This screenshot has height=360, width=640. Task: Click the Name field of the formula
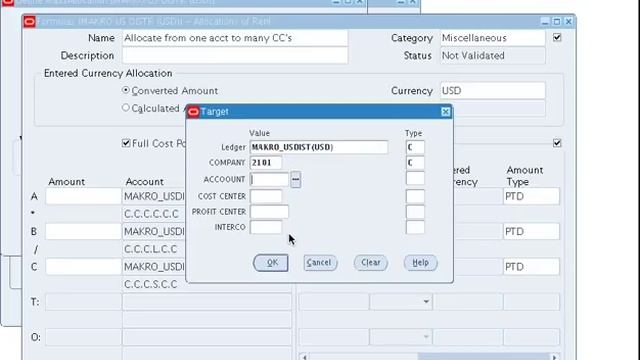point(235,38)
